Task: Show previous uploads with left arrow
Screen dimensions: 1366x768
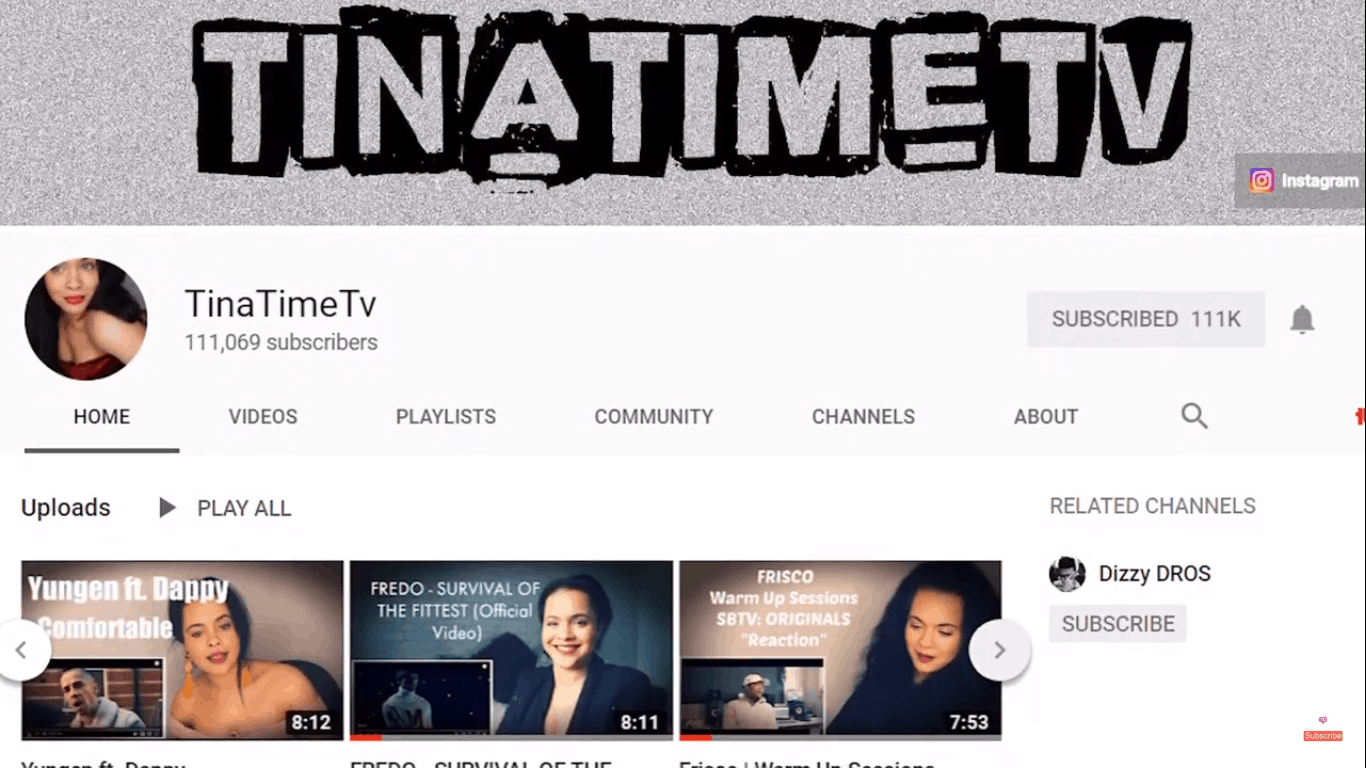Action: (21, 650)
